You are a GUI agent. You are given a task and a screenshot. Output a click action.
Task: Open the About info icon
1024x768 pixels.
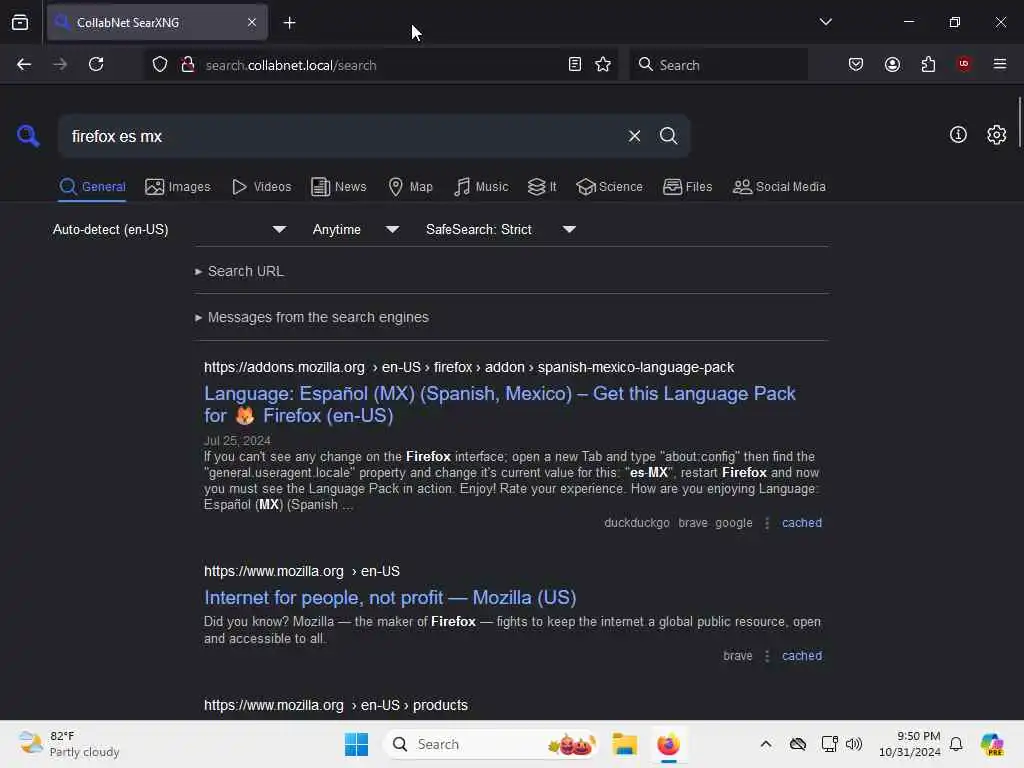958,135
